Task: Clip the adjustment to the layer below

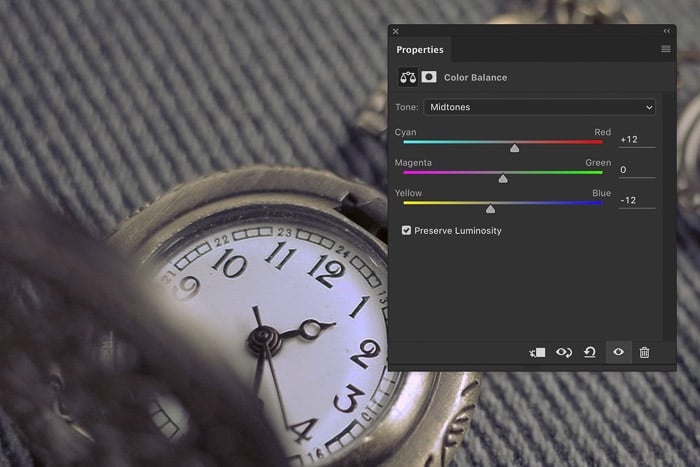Action: point(538,352)
